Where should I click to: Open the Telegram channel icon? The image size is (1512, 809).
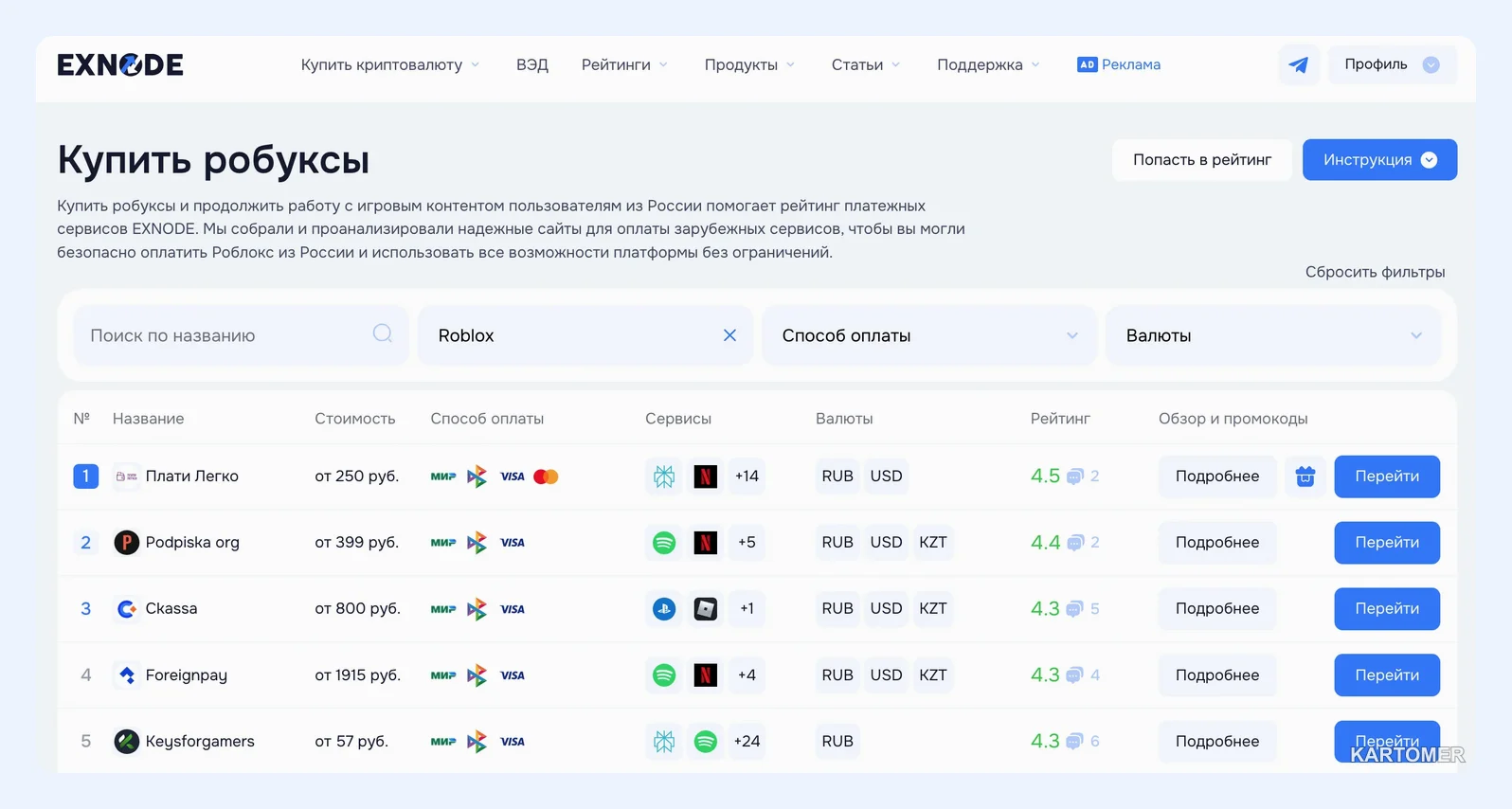(x=1298, y=64)
